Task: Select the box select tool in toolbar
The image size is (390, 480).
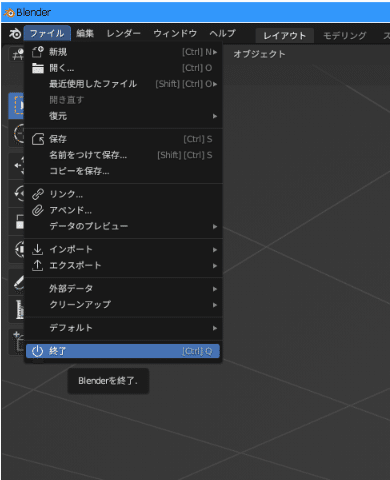Action: pos(17,106)
